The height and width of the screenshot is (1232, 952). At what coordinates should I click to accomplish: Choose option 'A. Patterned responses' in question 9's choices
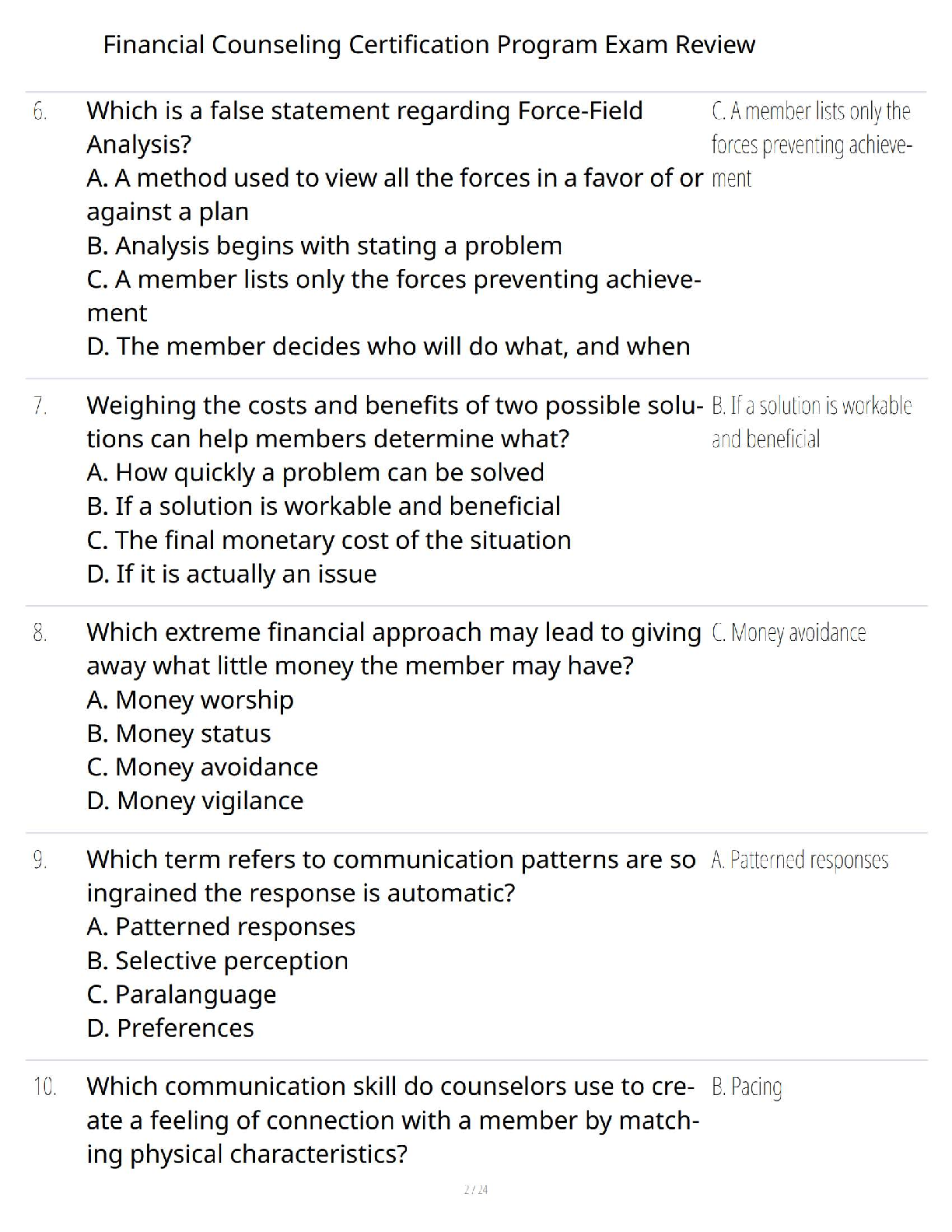coord(221,926)
